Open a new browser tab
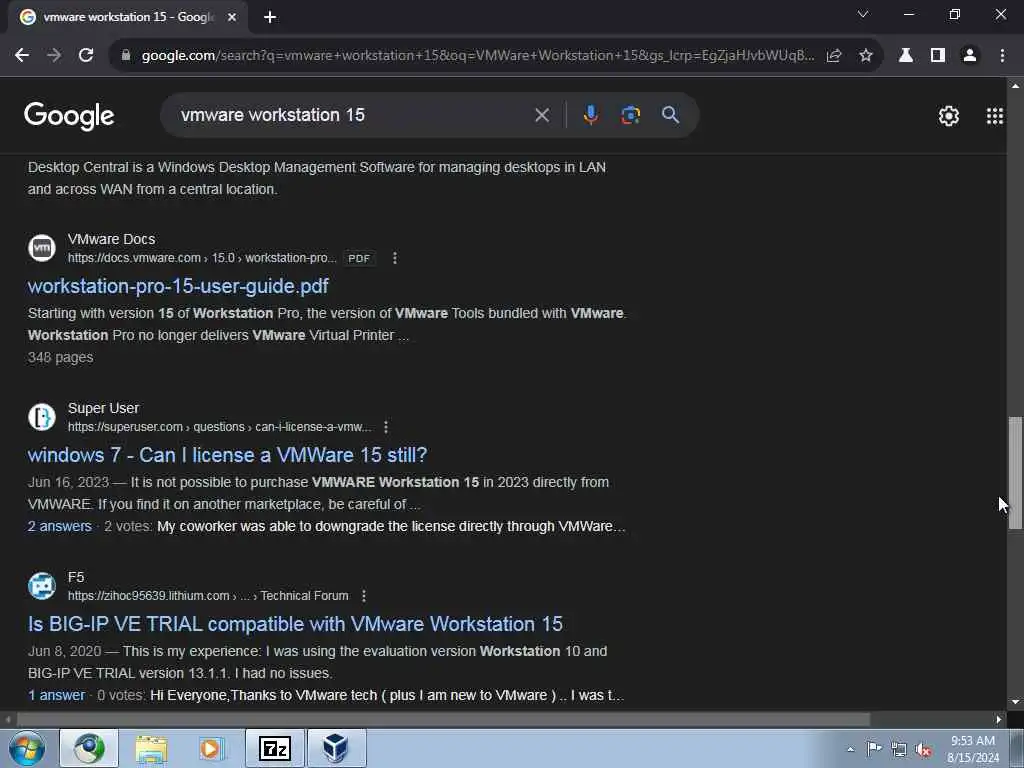The image size is (1024, 768). (x=270, y=17)
